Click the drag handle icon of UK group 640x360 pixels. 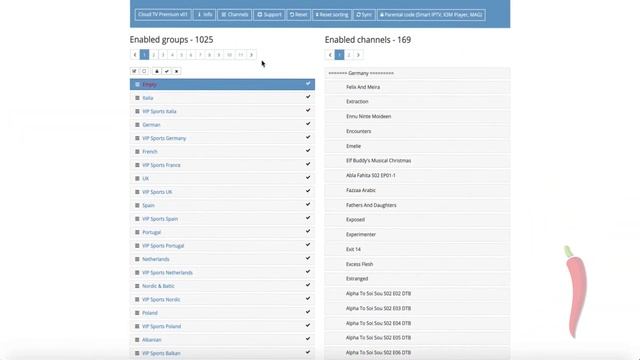pos(137,178)
